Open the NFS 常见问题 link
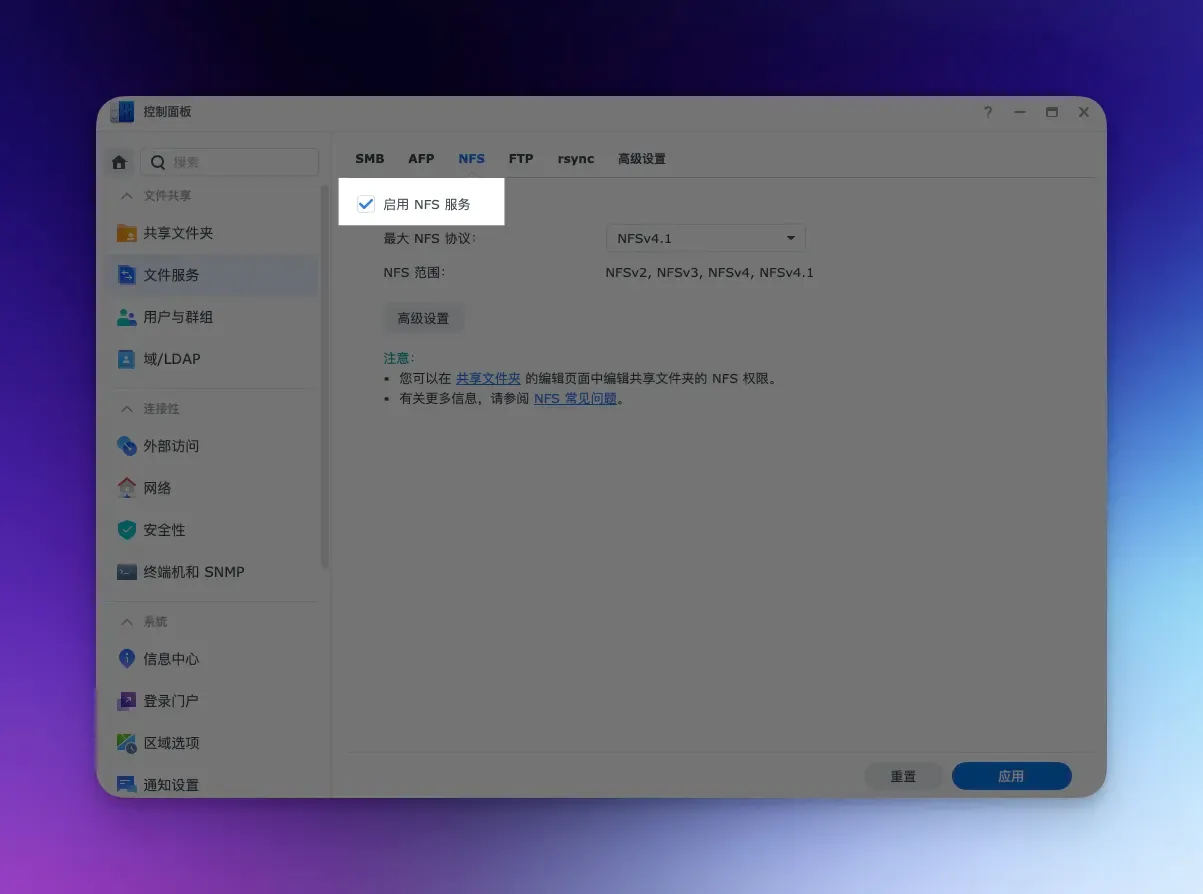Image resolution: width=1203 pixels, height=894 pixels. pyautogui.click(x=575, y=398)
